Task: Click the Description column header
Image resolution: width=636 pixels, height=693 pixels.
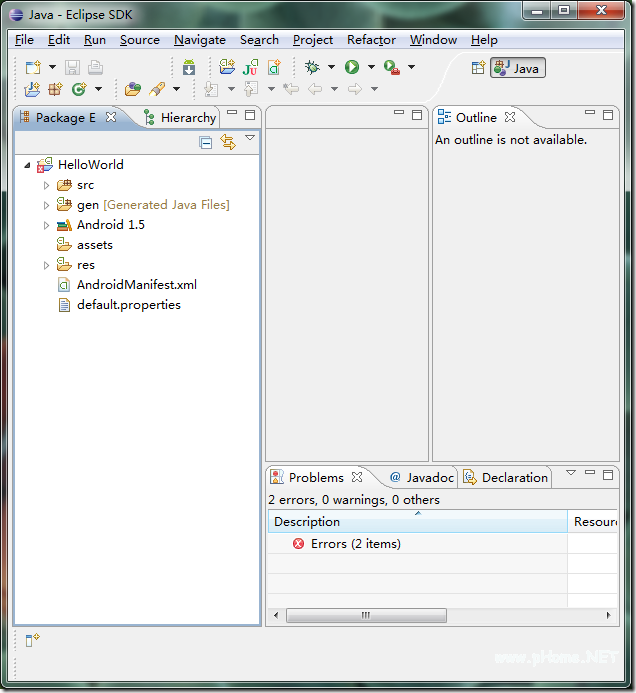Action: (418, 522)
